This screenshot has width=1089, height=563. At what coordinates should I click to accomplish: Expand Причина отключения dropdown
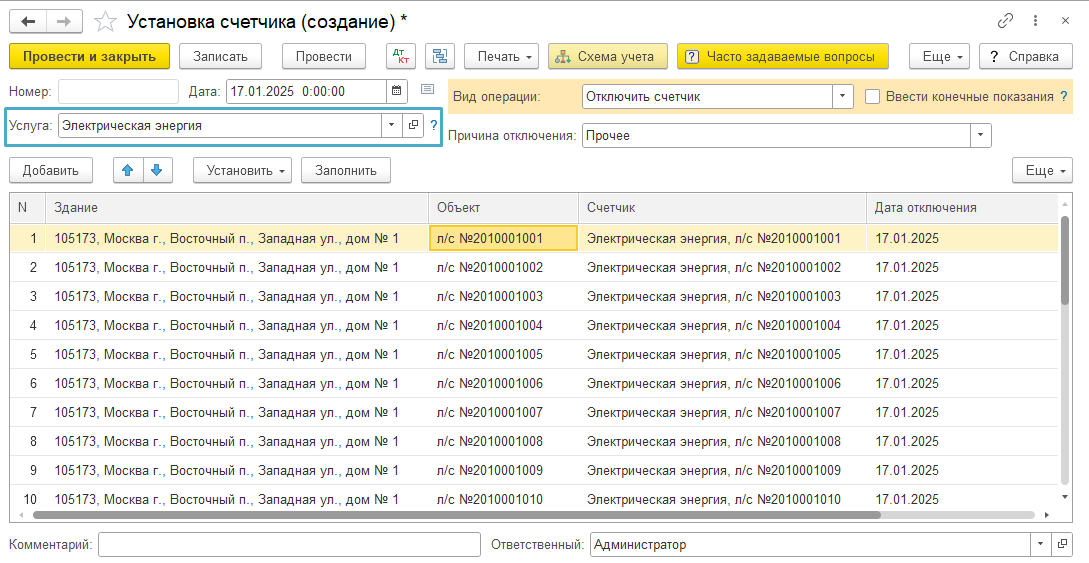[981, 135]
